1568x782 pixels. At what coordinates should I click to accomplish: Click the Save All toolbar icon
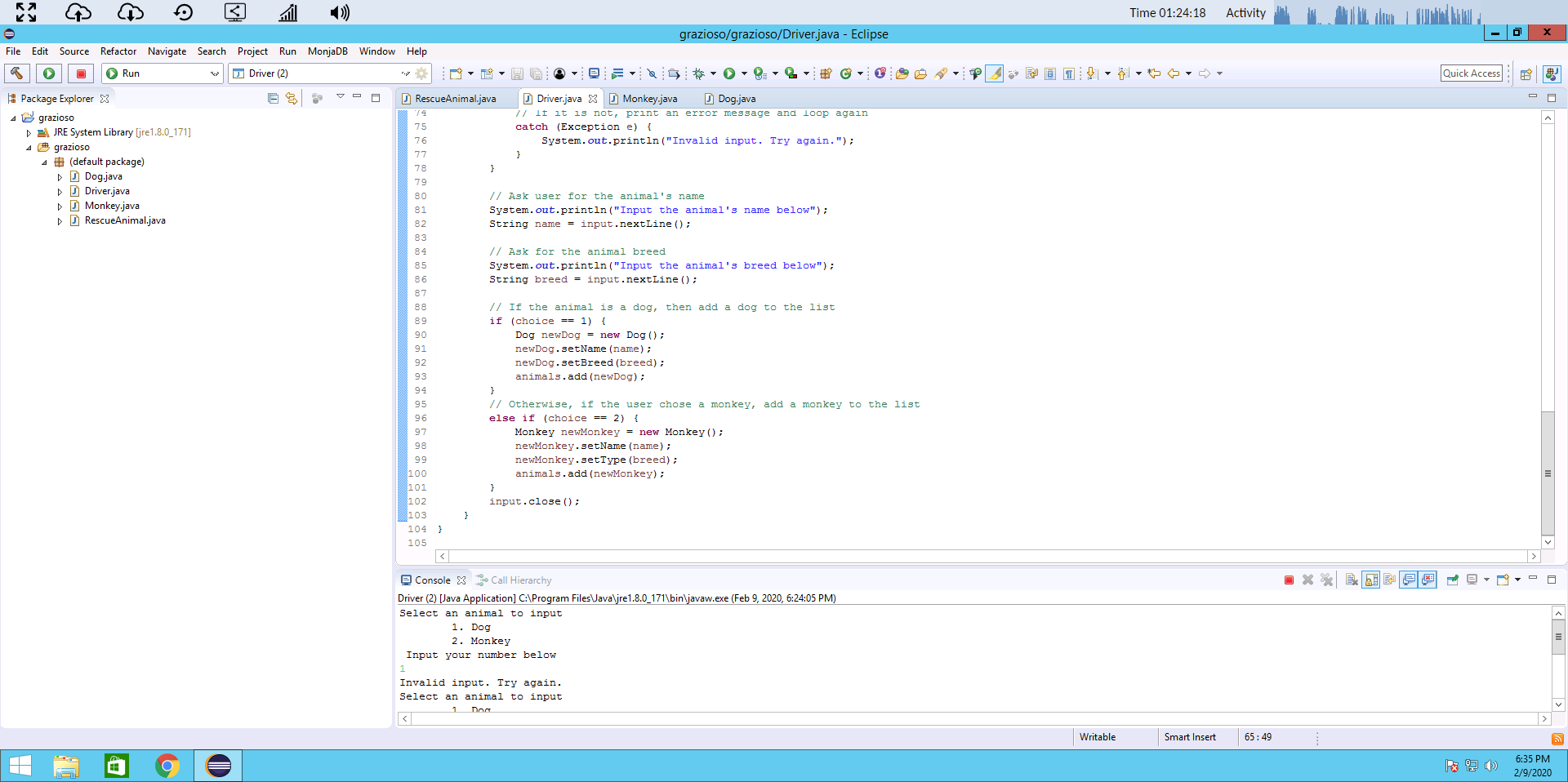[536, 73]
